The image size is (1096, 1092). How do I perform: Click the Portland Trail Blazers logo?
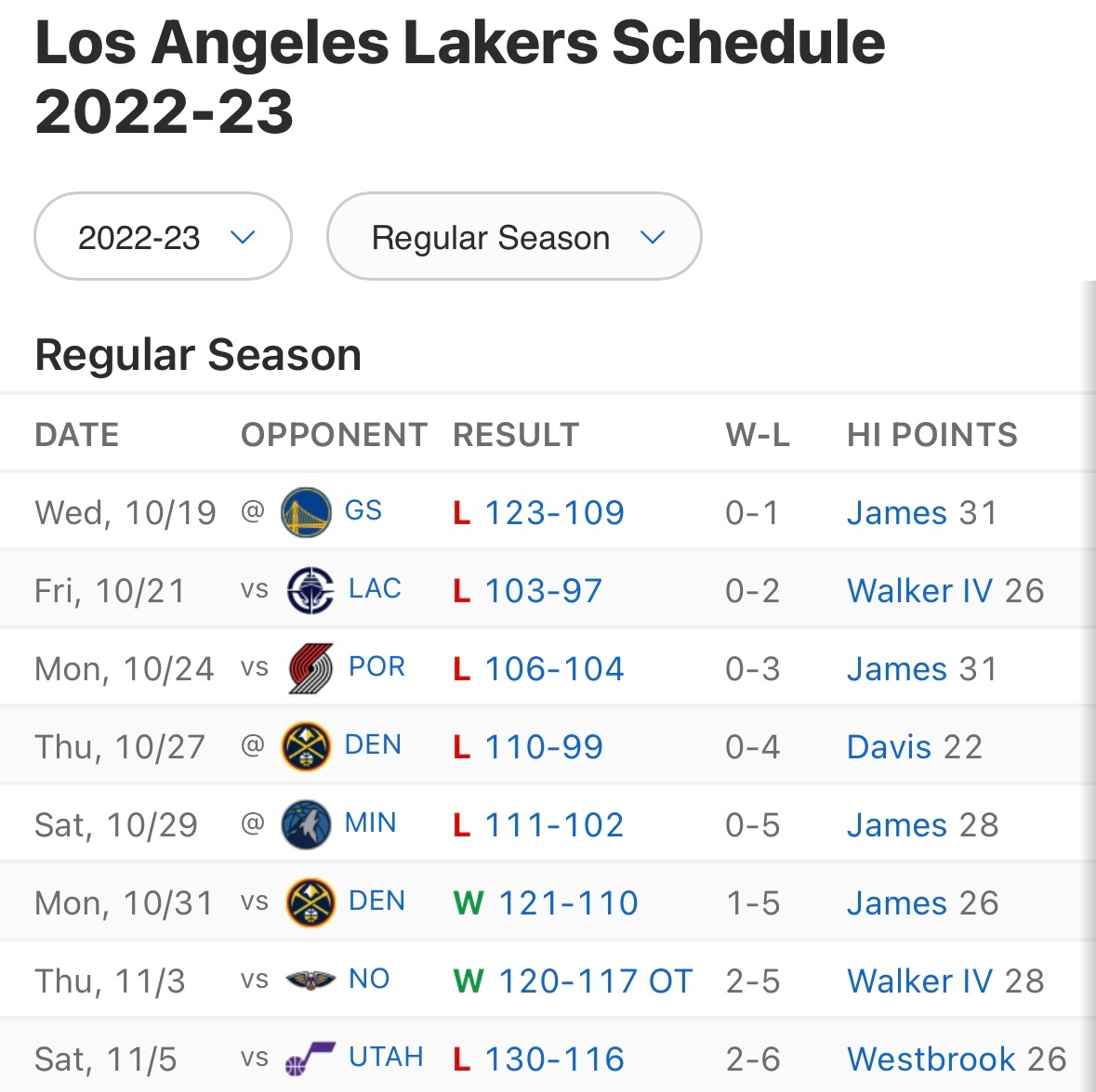(x=310, y=668)
